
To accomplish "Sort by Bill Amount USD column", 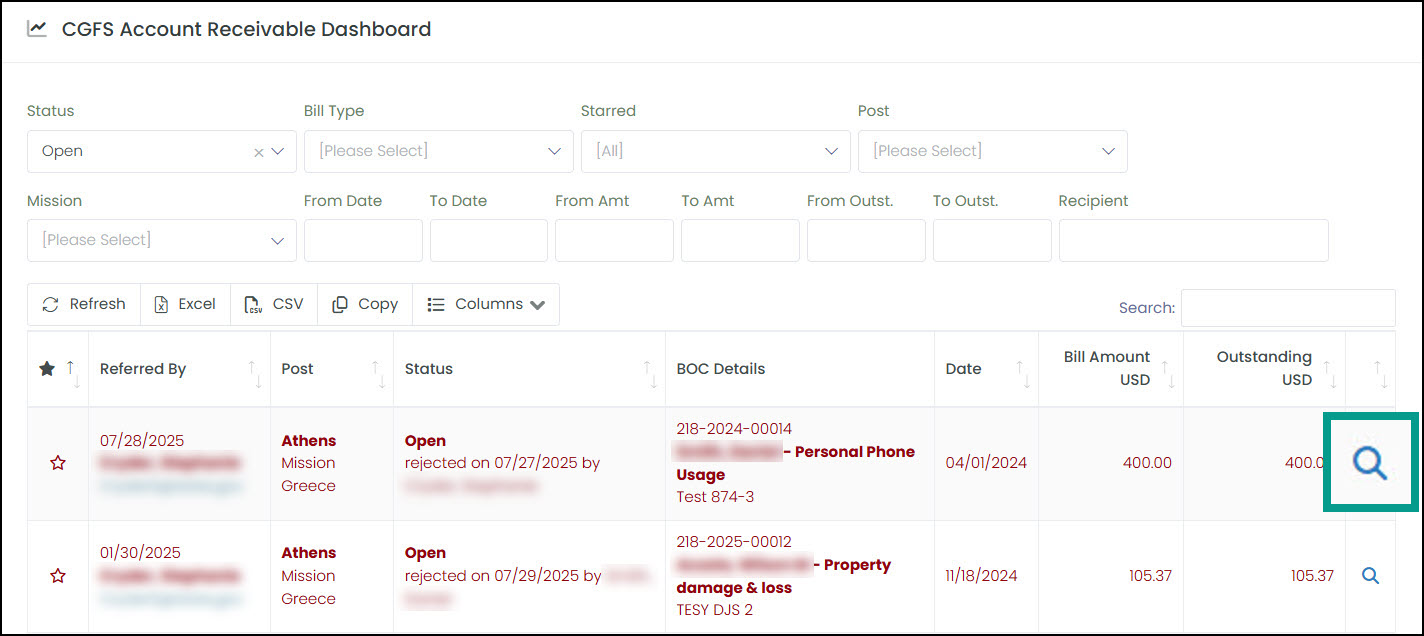I will click(x=1111, y=369).
